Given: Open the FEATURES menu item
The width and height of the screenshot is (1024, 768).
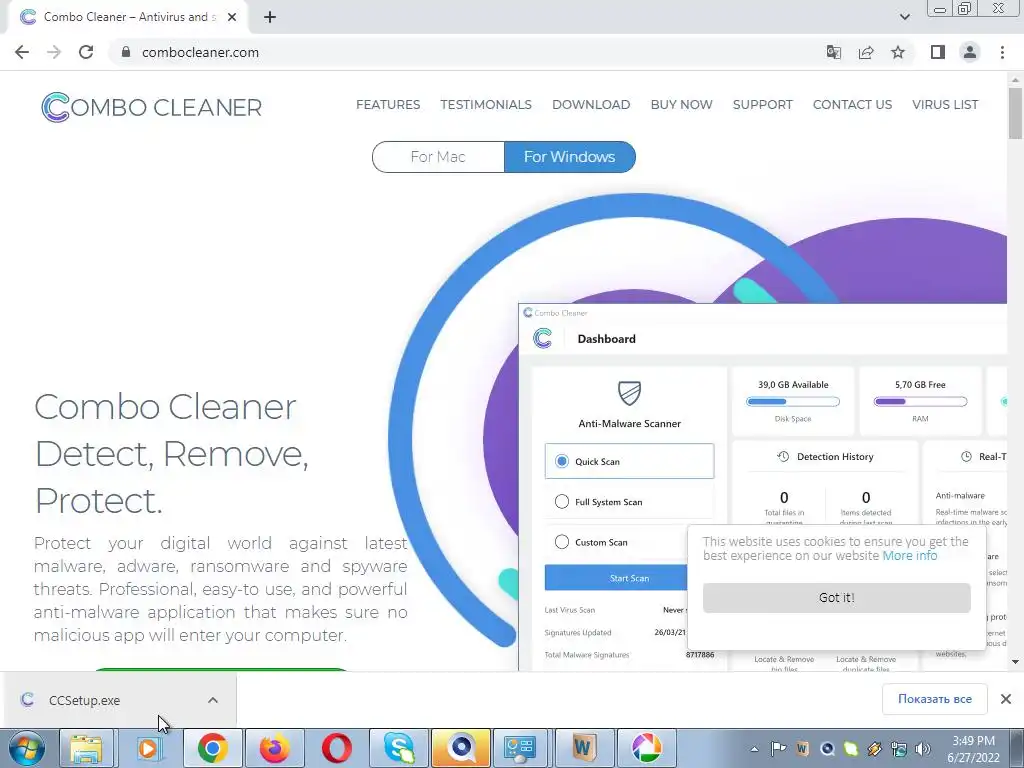Looking at the screenshot, I should [388, 104].
